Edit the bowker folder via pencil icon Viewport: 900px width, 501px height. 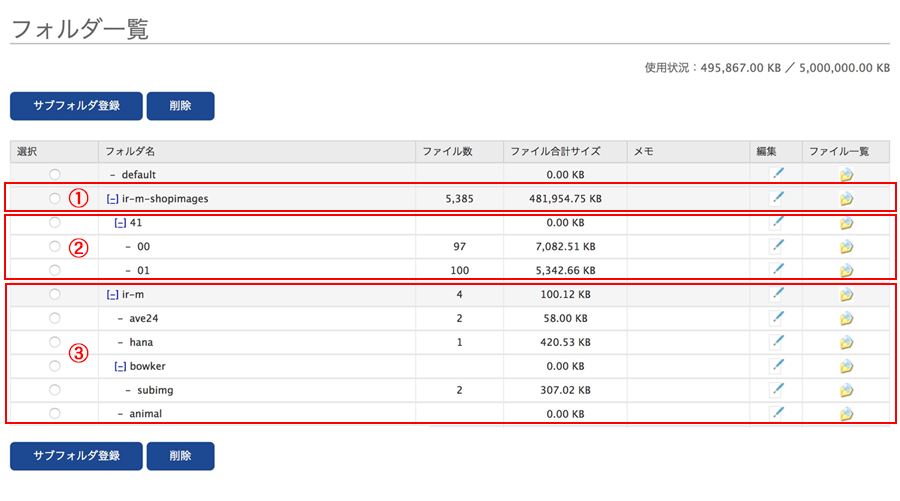coord(777,365)
